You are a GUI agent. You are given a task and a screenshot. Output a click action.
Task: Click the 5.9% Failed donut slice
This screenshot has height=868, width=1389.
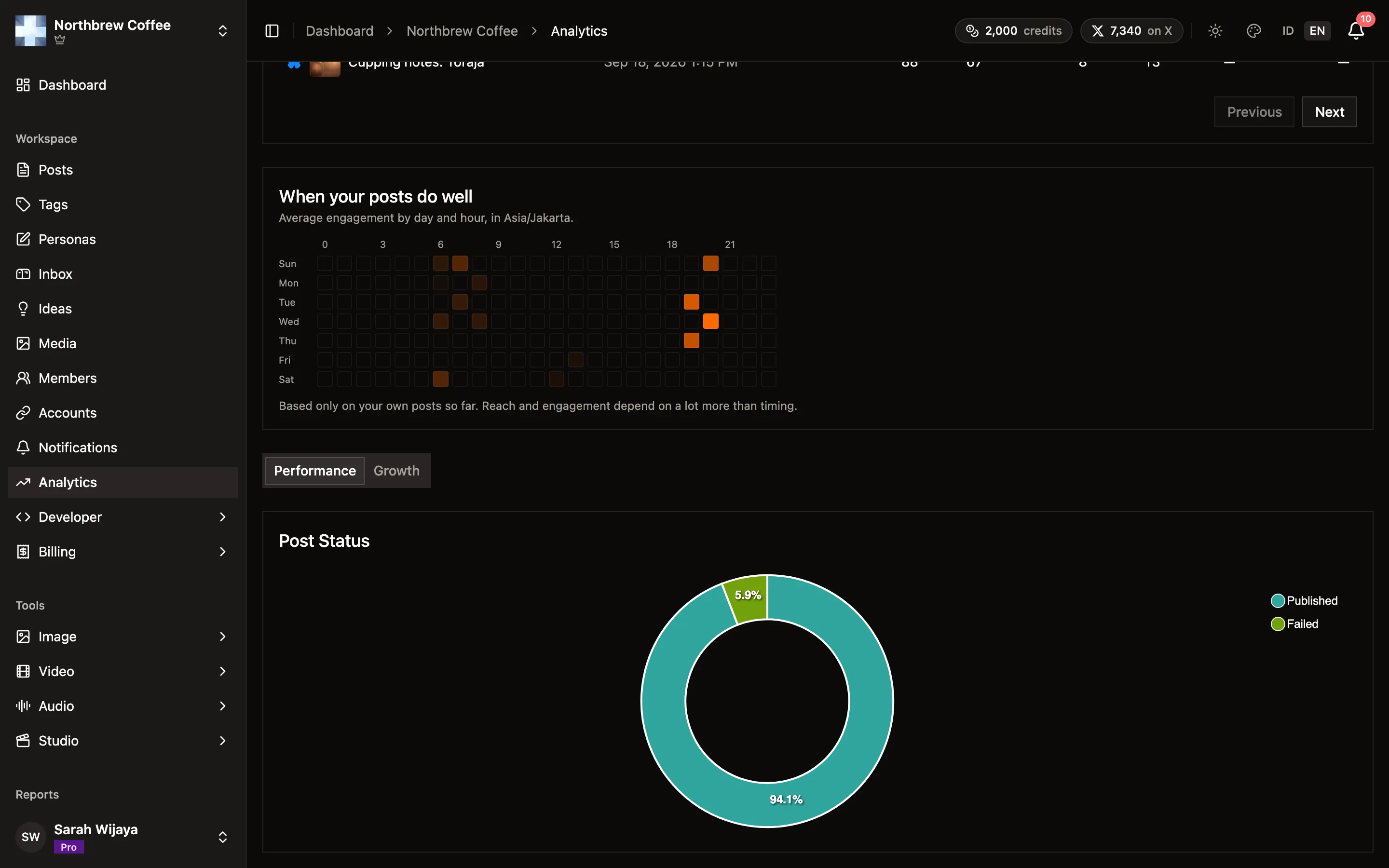(747, 599)
